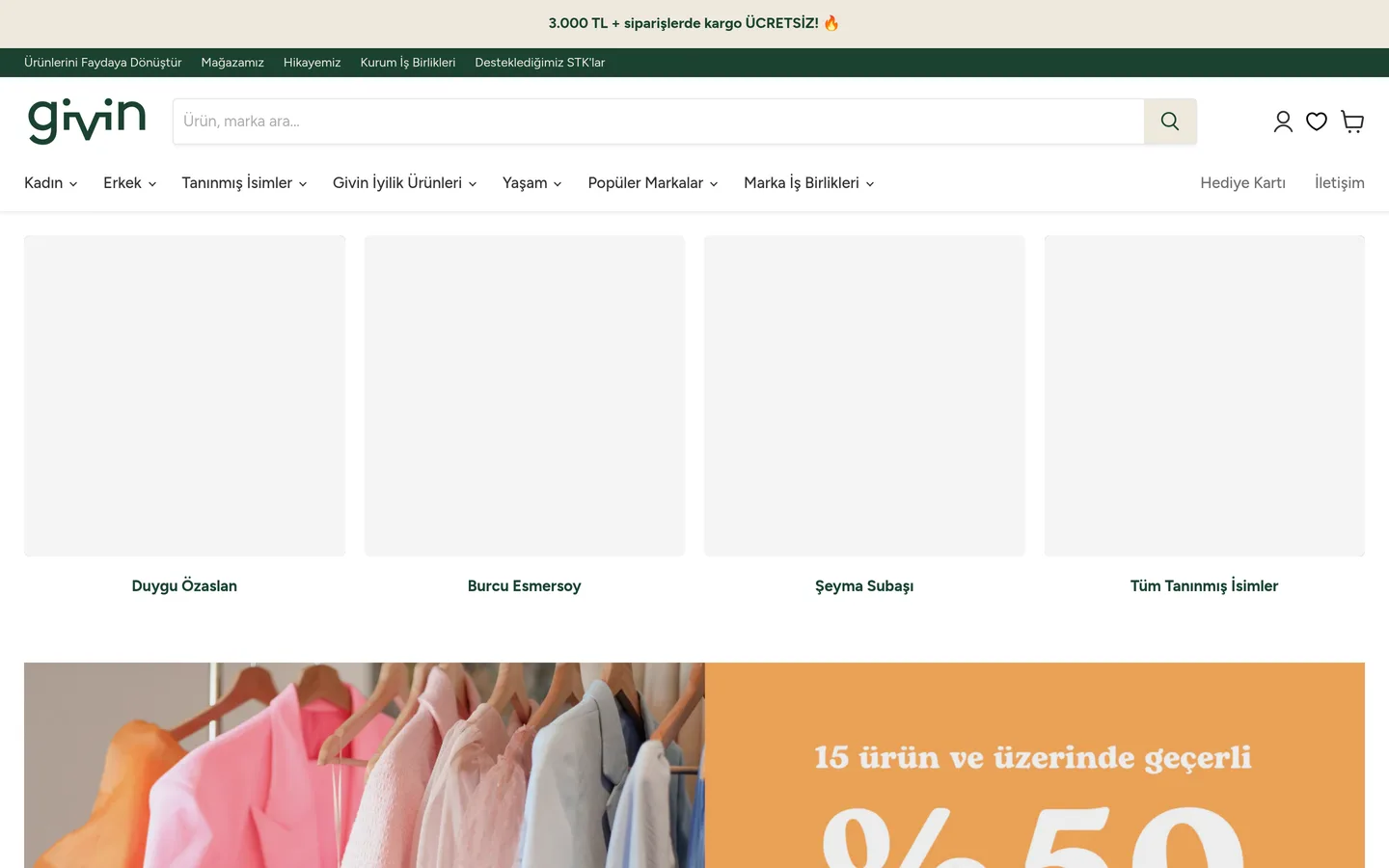Click the search magnifier button
This screenshot has width=1389, height=868.
(x=1170, y=122)
